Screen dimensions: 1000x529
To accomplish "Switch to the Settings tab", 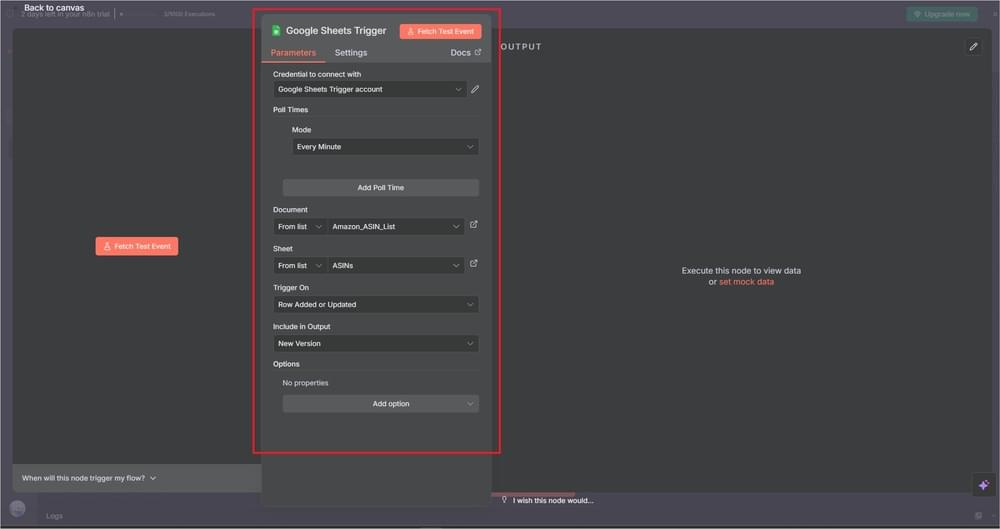I will 350,53.
